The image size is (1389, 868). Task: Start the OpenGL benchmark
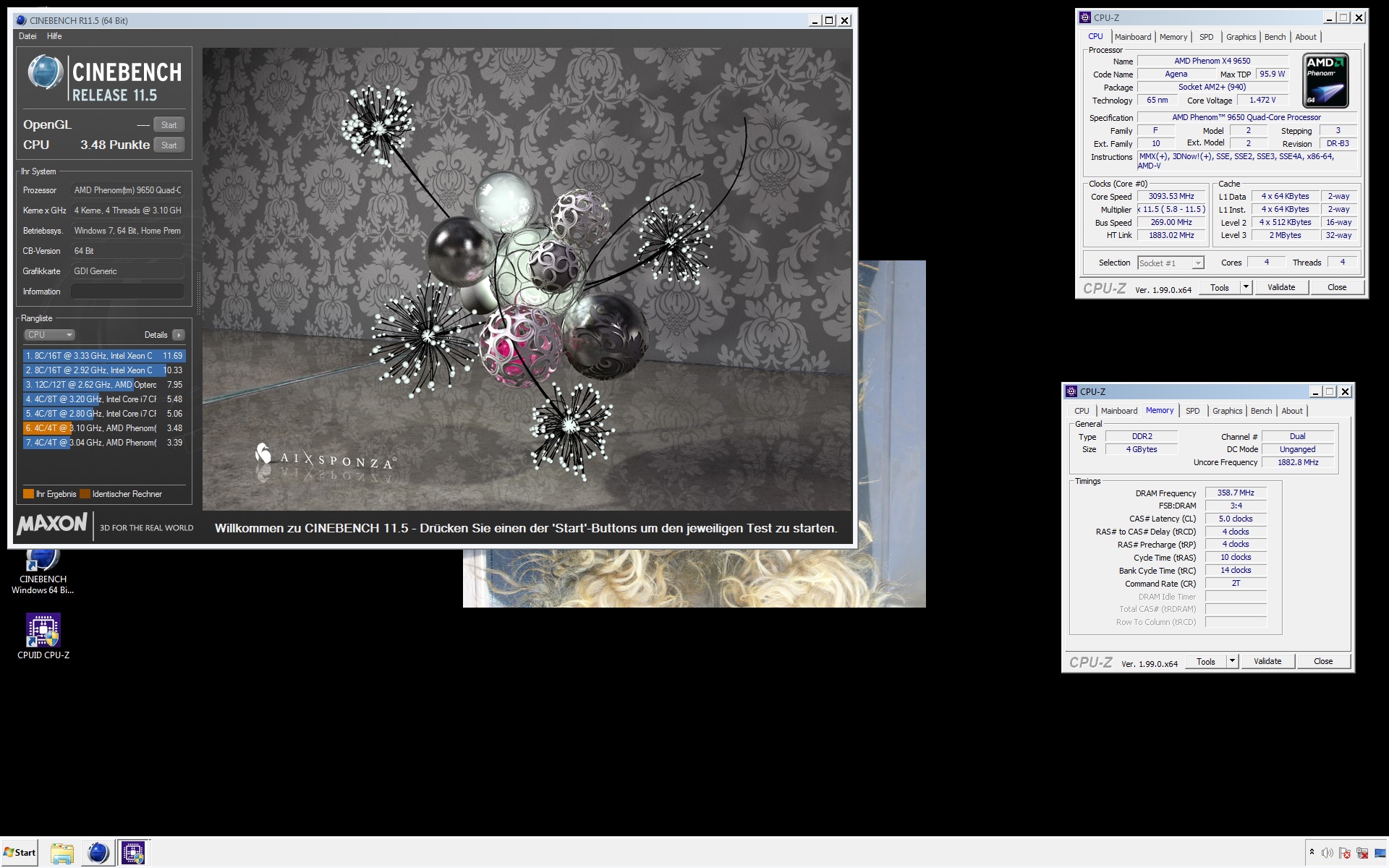point(169,124)
